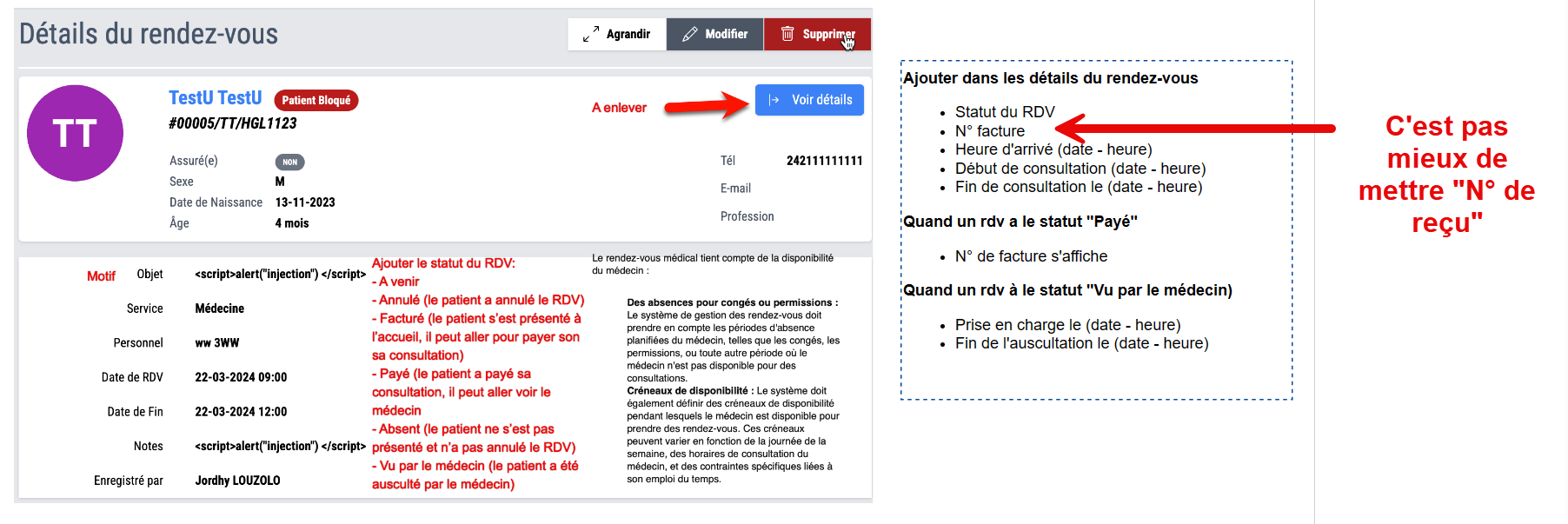1568x524 pixels.
Task: Click the purple TT avatar
Action: point(75,133)
